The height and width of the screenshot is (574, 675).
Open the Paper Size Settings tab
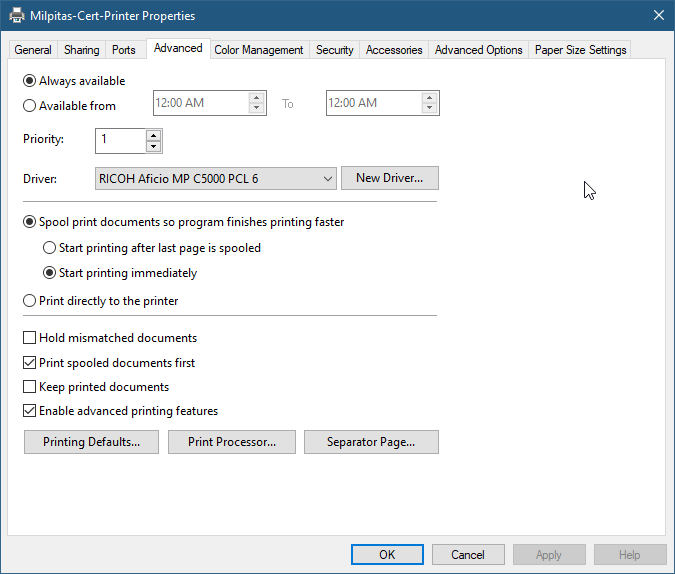coord(580,50)
